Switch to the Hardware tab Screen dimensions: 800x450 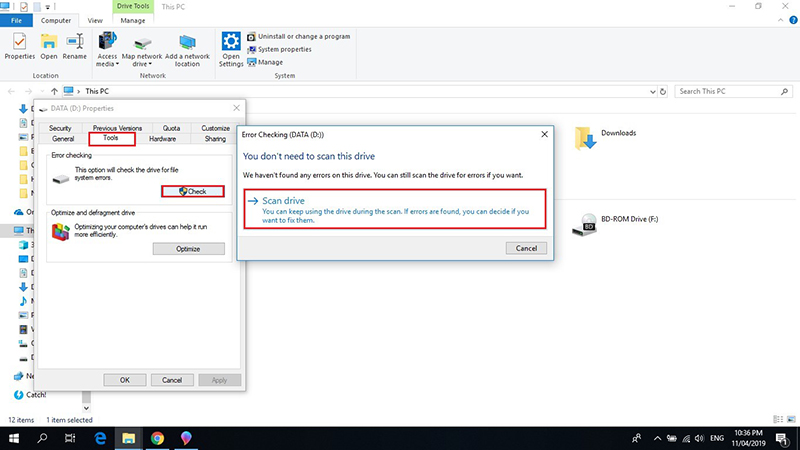point(162,139)
